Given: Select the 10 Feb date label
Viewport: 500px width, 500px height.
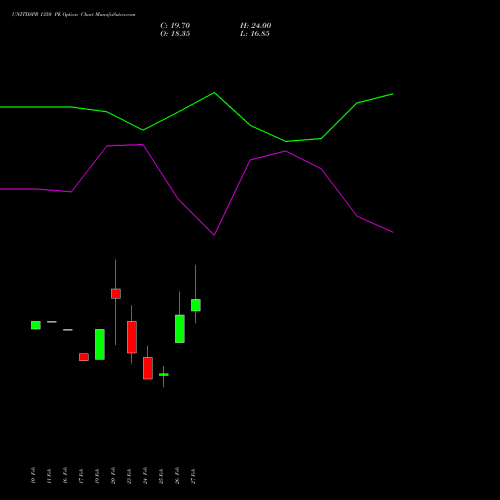Looking at the screenshot, I should point(33,475).
